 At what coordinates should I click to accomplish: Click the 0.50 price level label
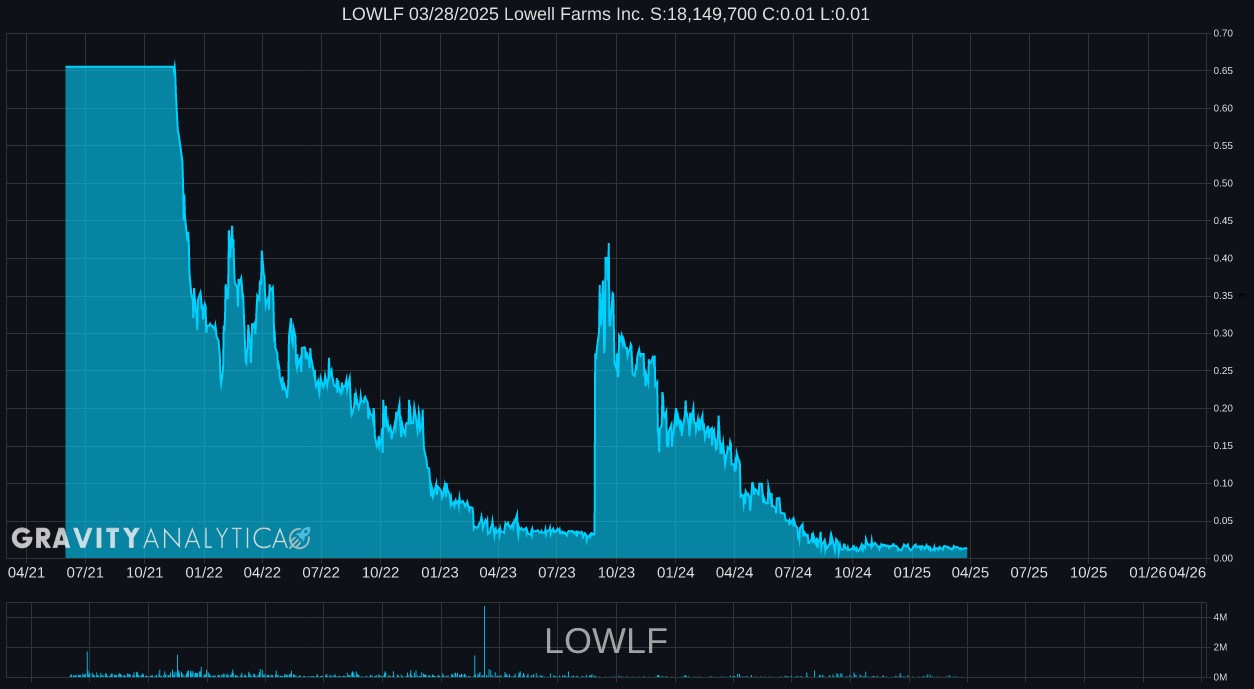click(1223, 183)
